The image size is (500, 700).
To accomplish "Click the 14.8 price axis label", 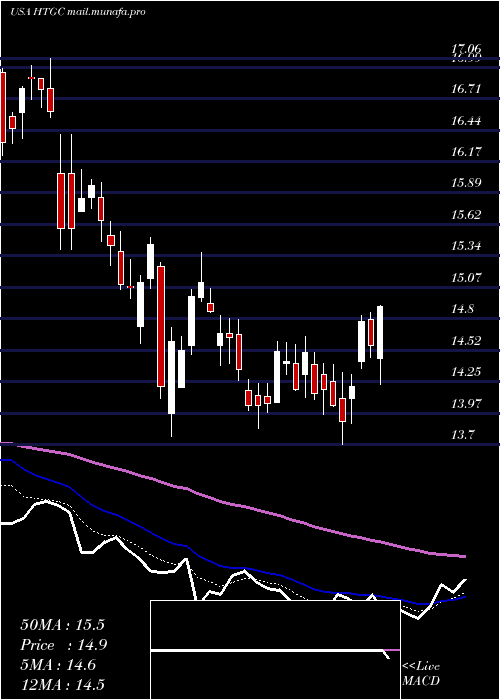I will pyautogui.click(x=462, y=309).
